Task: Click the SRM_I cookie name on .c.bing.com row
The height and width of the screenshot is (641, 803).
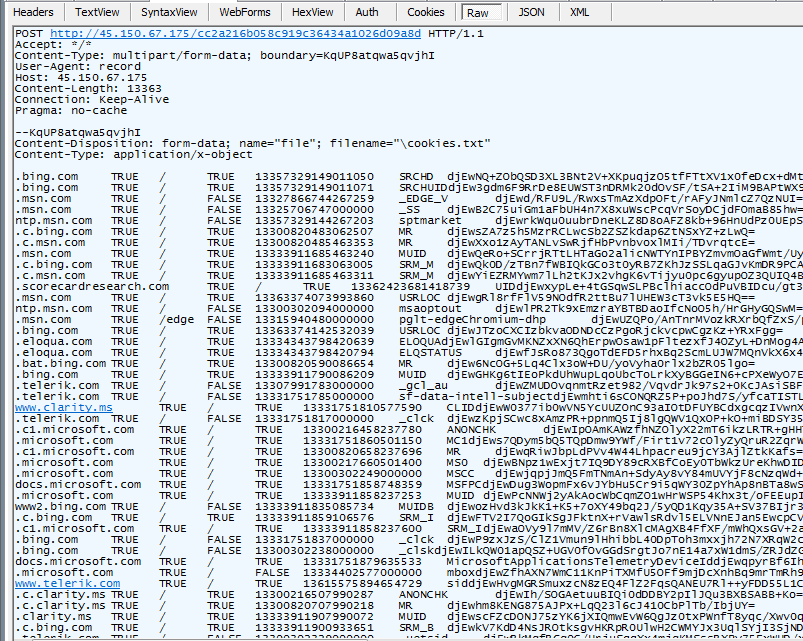Action: click(x=416, y=518)
